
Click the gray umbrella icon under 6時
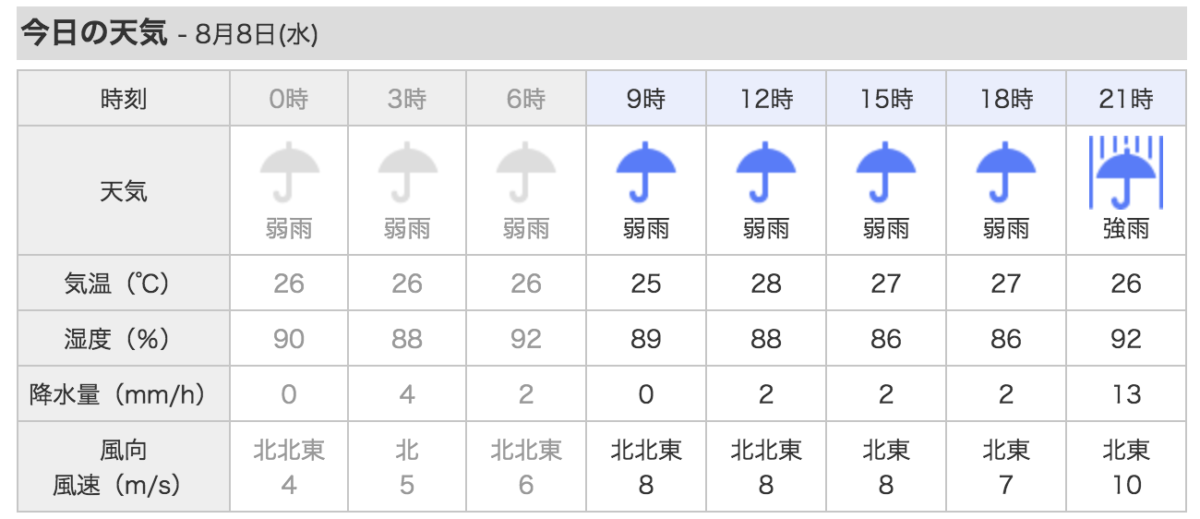tap(526, 172)
